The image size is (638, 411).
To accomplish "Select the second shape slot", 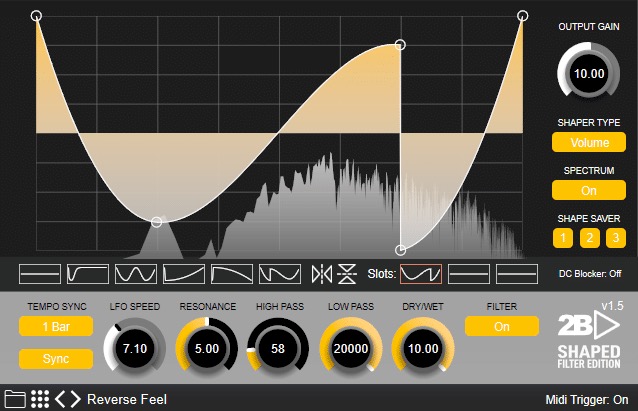I will coord(469,274).
